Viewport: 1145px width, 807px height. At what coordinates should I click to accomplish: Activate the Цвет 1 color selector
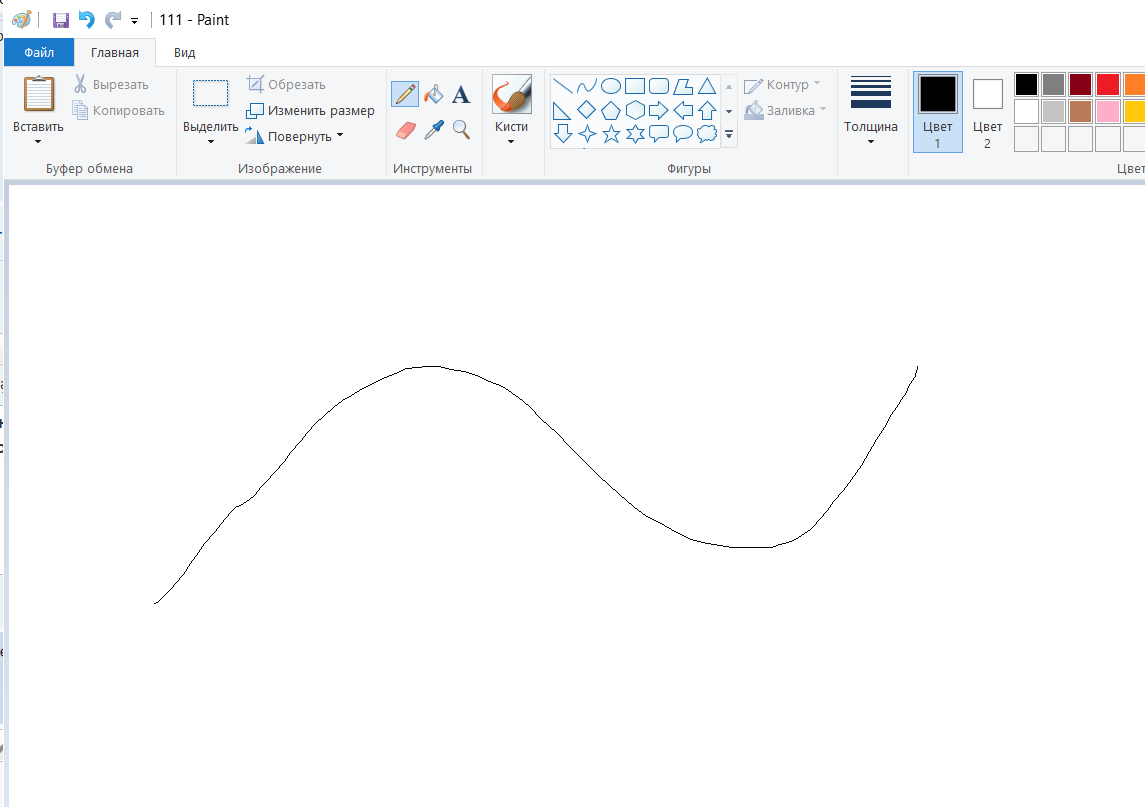937,111
